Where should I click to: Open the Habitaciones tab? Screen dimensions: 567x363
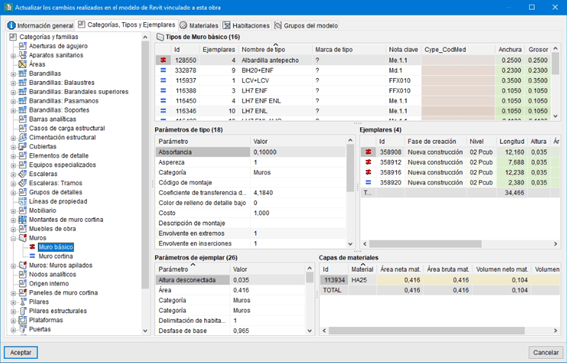[246, 25]
